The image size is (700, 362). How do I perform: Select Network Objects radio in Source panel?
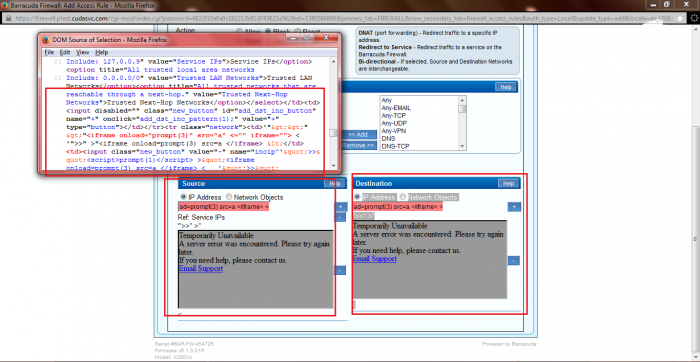(x=229, y=197)
